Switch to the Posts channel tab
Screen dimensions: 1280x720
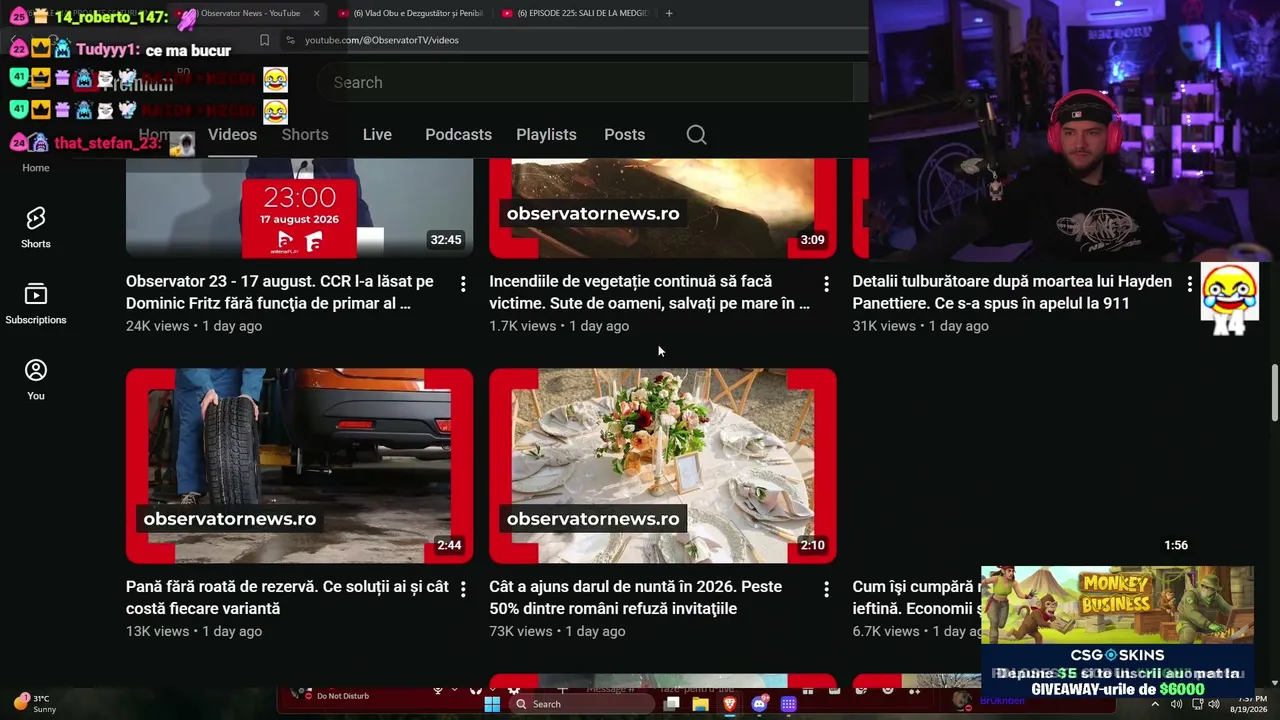pos(624,135)
